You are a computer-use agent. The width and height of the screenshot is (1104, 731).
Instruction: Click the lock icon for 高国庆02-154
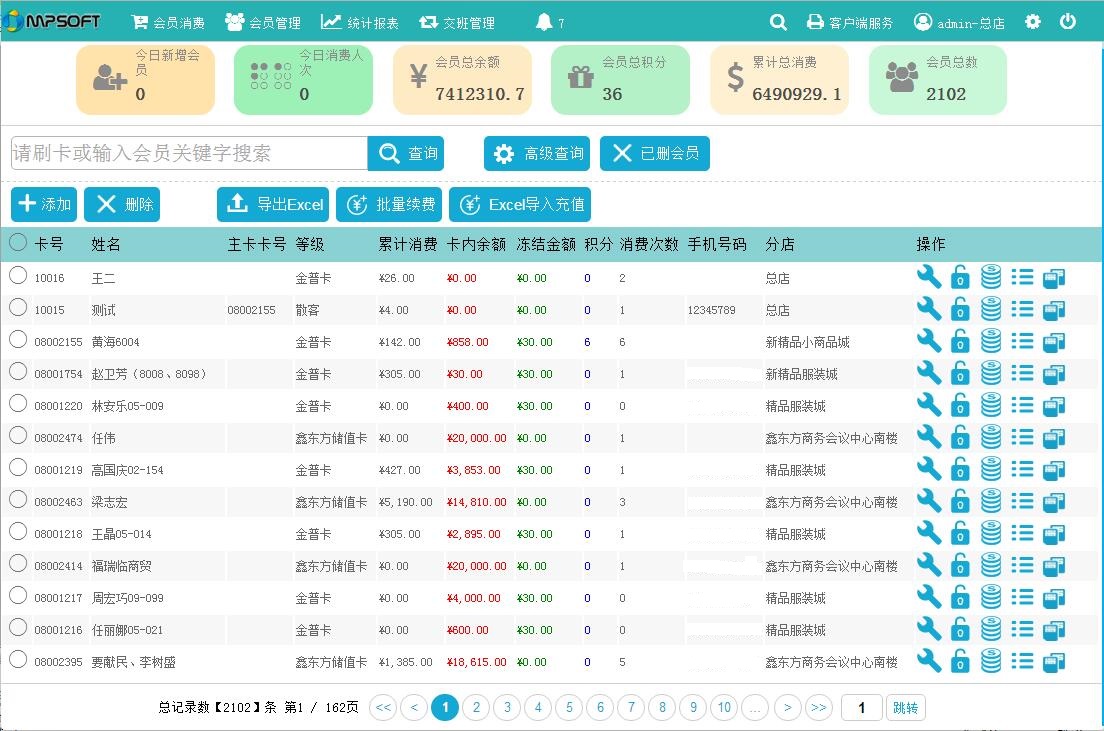coord(960,469)
